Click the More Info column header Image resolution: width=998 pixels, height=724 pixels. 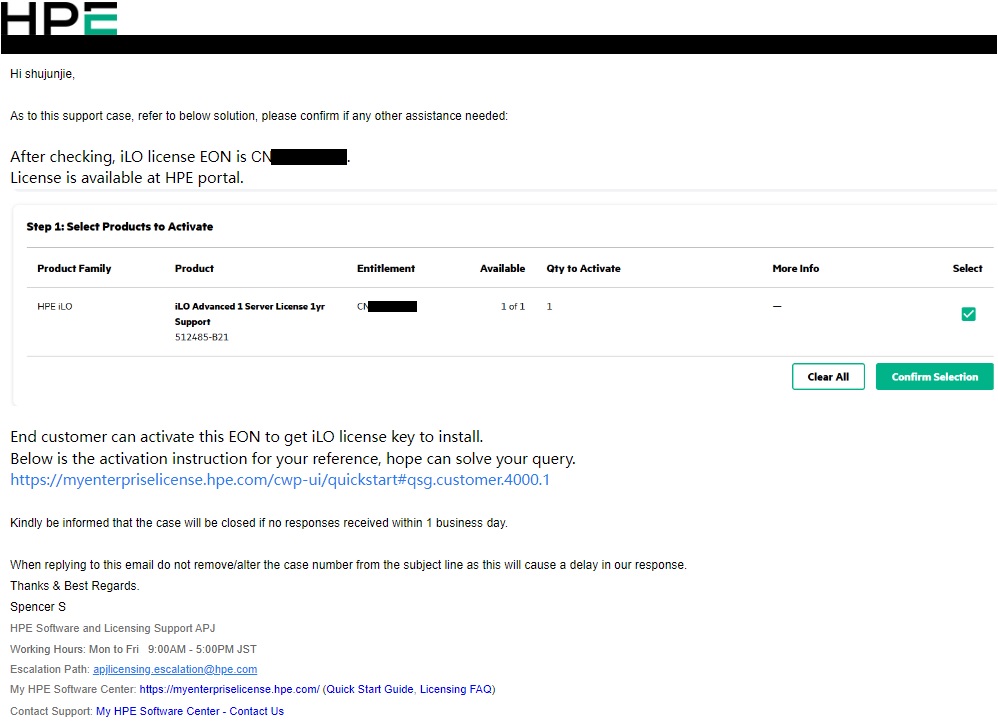pyautogui.click(x=795, y=269)
